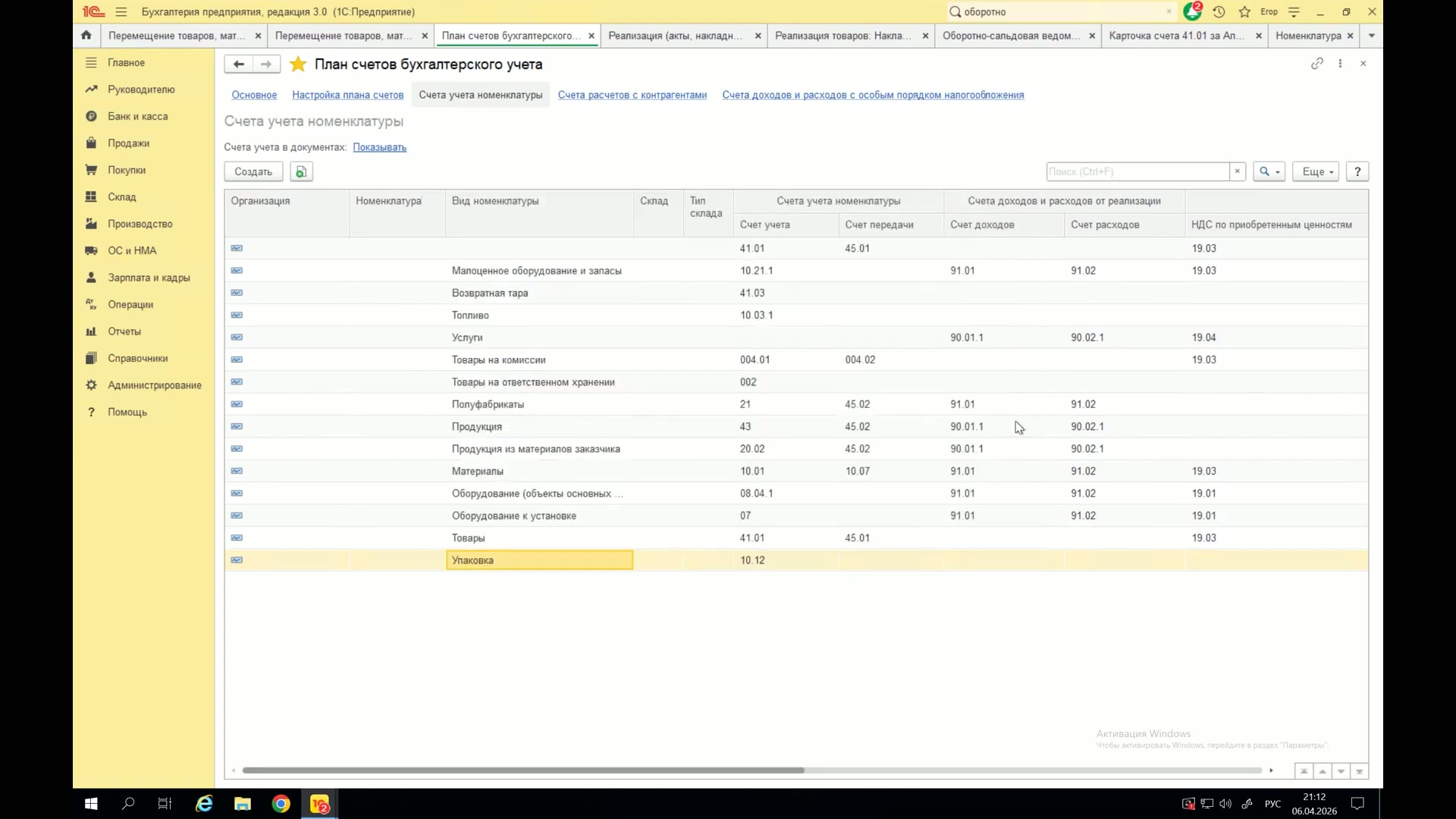Open Chrome from the Windows taskbar
Screen dimensions: 1456x819
281,804
